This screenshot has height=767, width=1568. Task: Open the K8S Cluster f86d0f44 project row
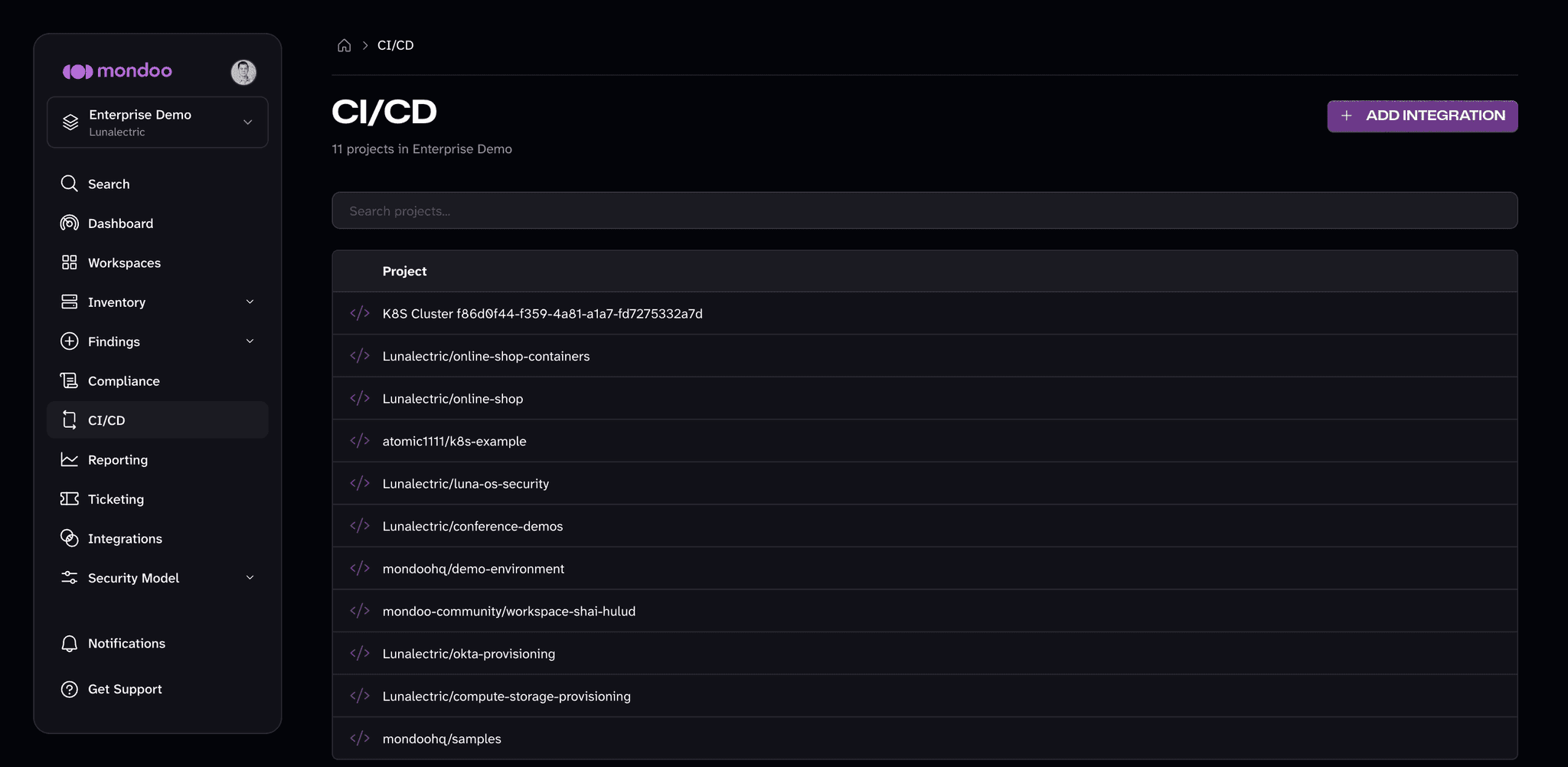tap(925, 313)
